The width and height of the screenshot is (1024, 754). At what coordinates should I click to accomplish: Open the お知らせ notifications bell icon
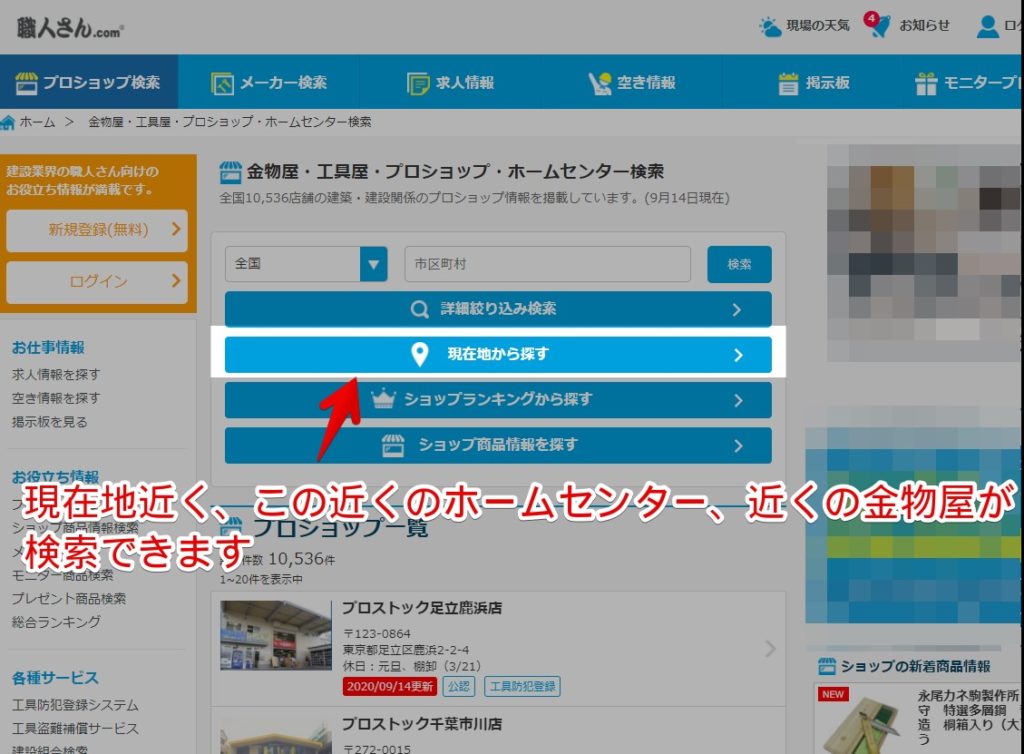pyautogui.click(x=880, y=27)
